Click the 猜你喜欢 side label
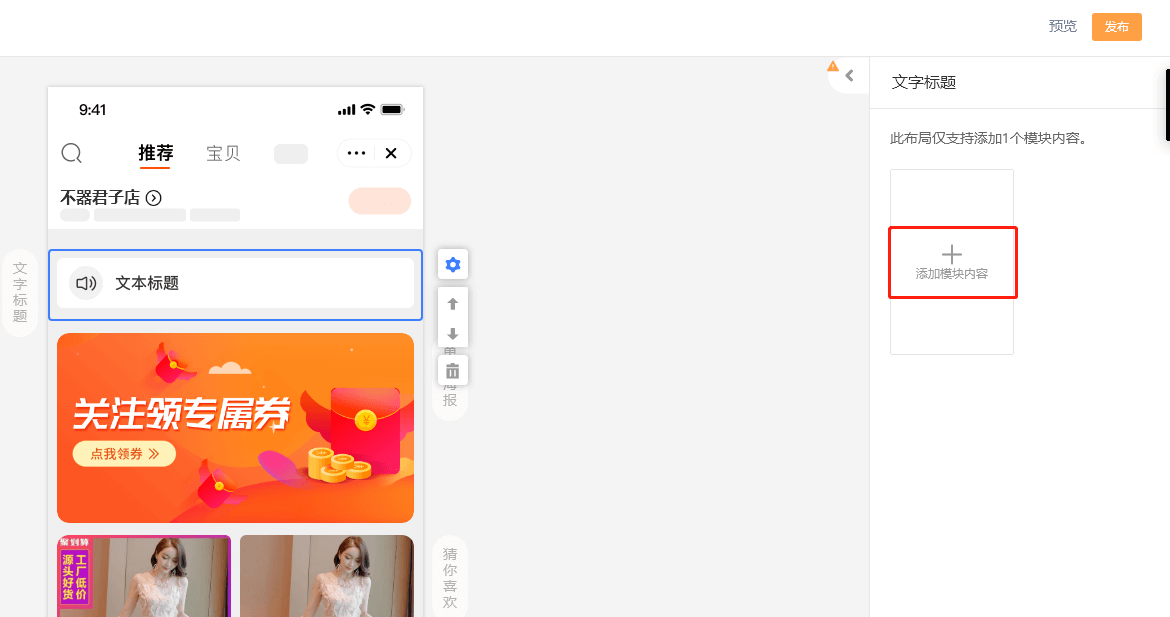Viewport: 1170px width, 617px height. click(x=450, y=577)
